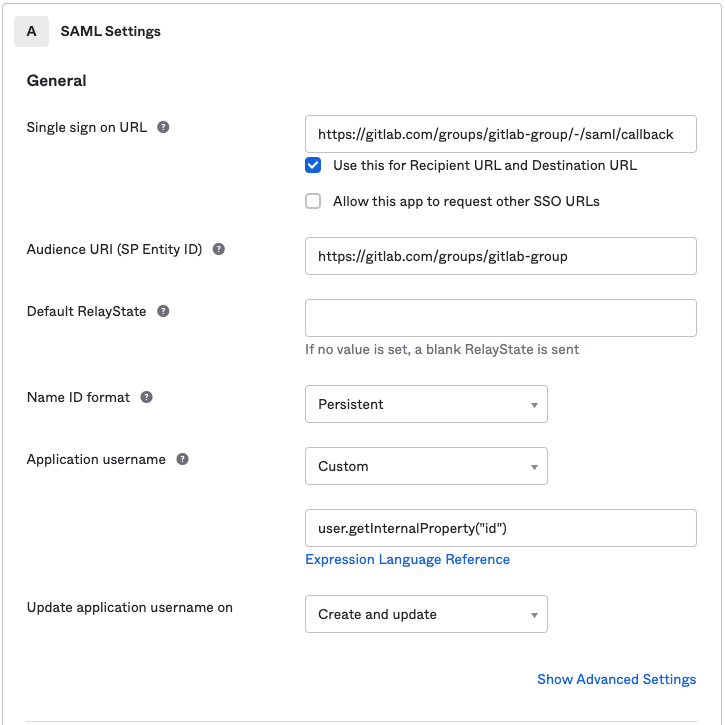Click Show Advanced Settings link
The image size is (725, 725).
click(616, 679)
